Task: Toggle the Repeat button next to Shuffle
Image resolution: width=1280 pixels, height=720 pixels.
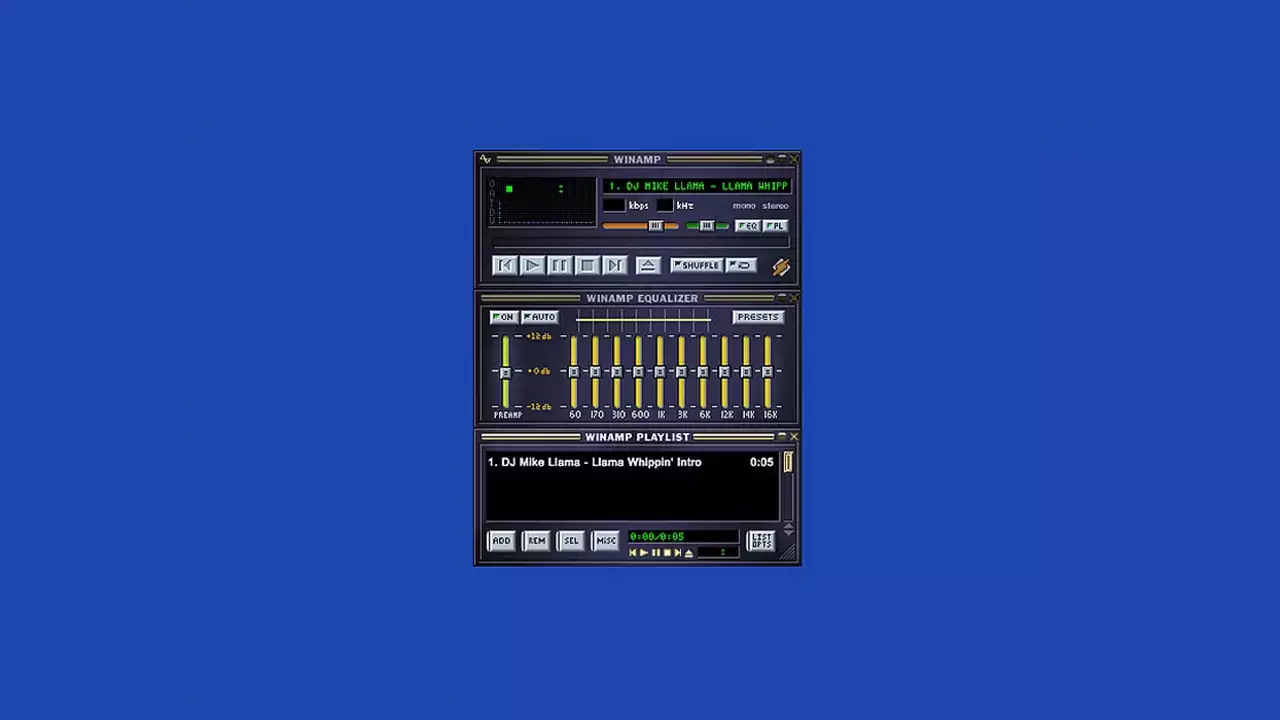Action: coord(741,265)
